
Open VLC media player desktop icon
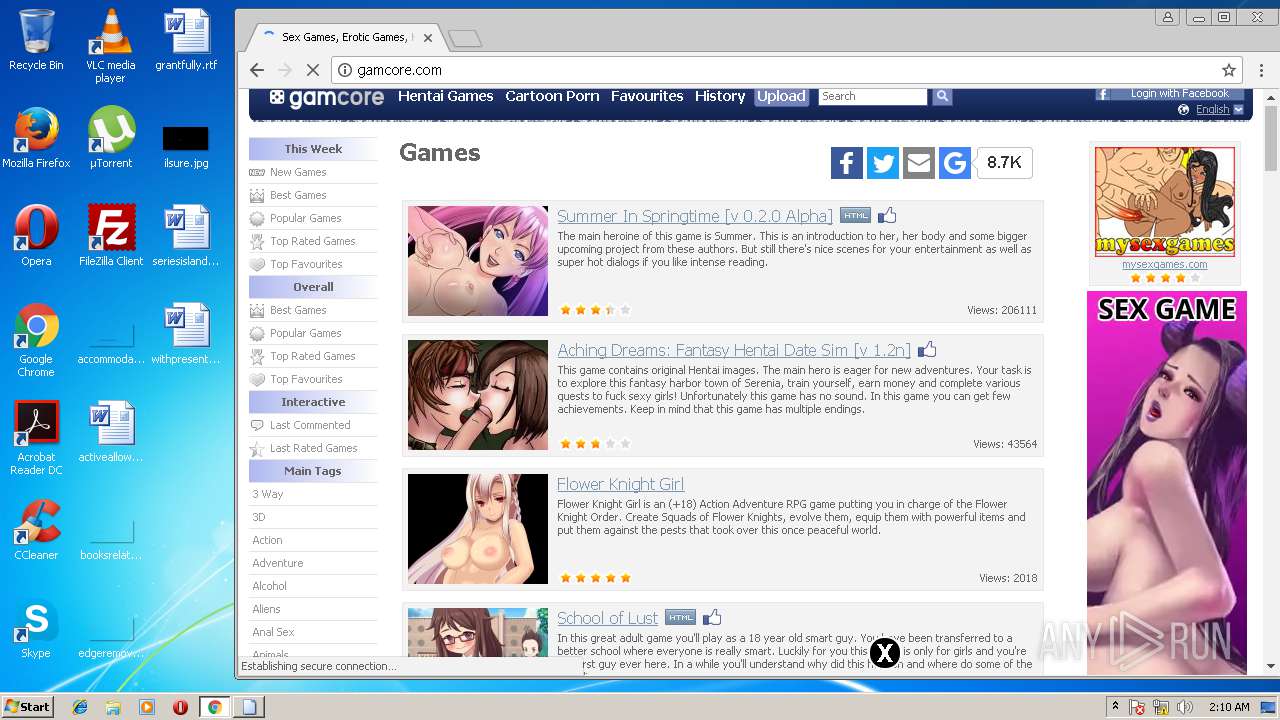pos(110,46)
